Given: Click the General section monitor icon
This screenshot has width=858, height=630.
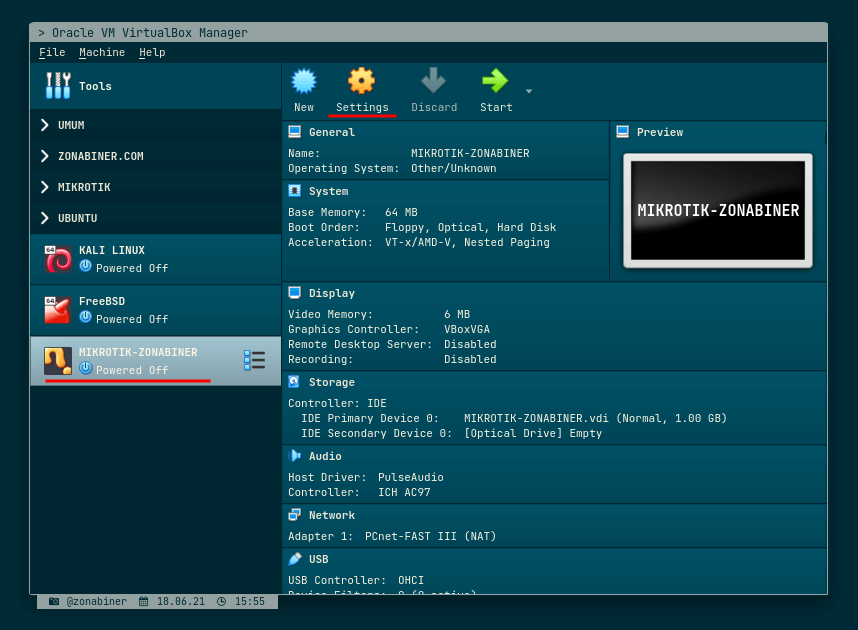Looking at the screenshot, I should coord(294,131).
